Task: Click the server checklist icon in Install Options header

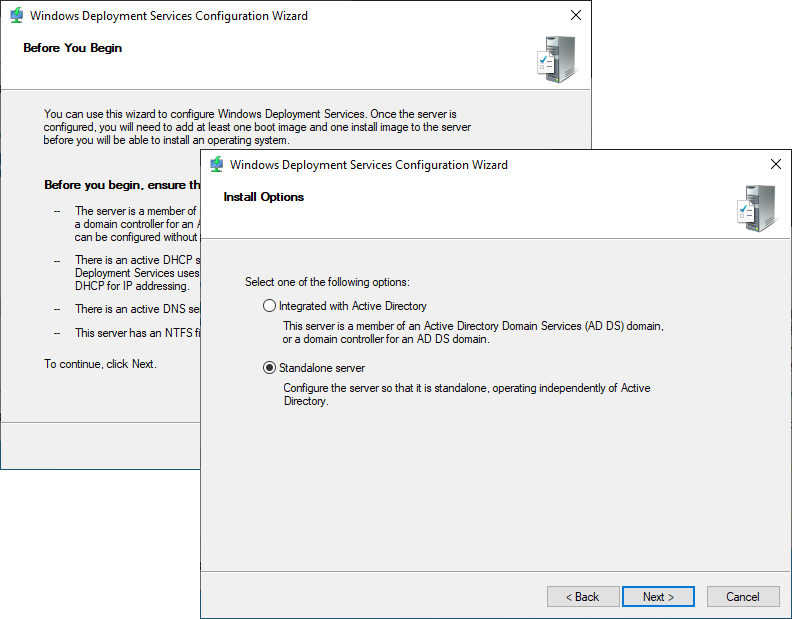Action: [756, 208]
